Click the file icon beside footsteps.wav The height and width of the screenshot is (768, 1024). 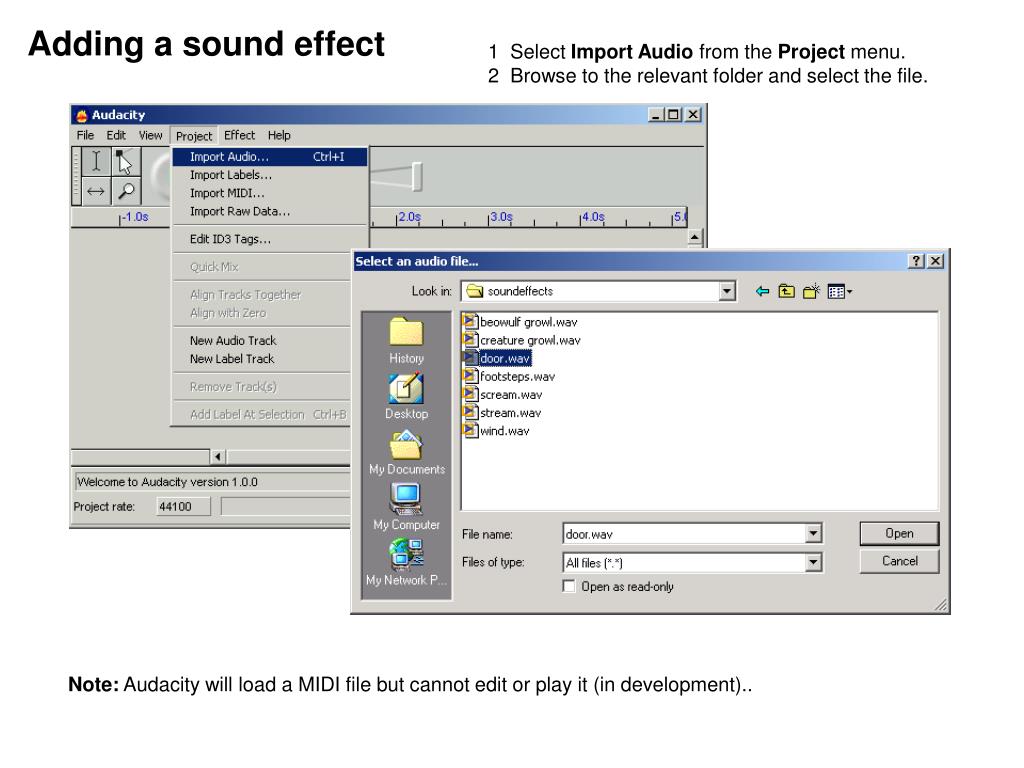click(x=470, y=376)
